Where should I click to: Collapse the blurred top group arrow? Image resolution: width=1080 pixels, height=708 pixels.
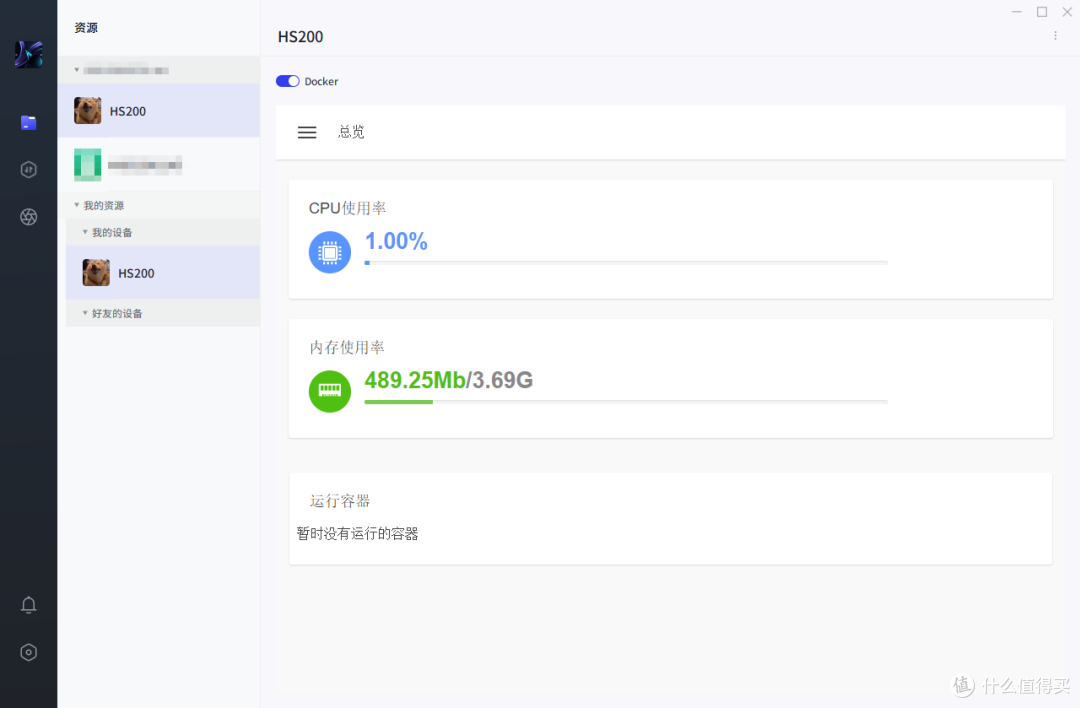tap(76, 70)
